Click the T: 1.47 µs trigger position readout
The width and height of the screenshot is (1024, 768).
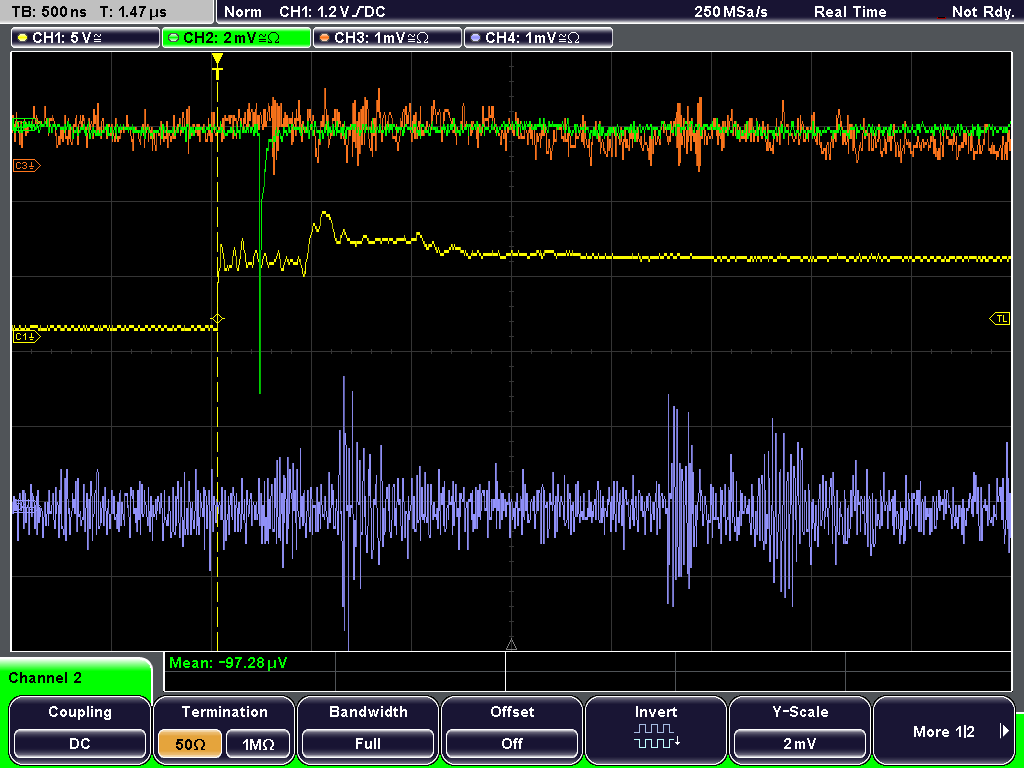(x=133, y=12)
